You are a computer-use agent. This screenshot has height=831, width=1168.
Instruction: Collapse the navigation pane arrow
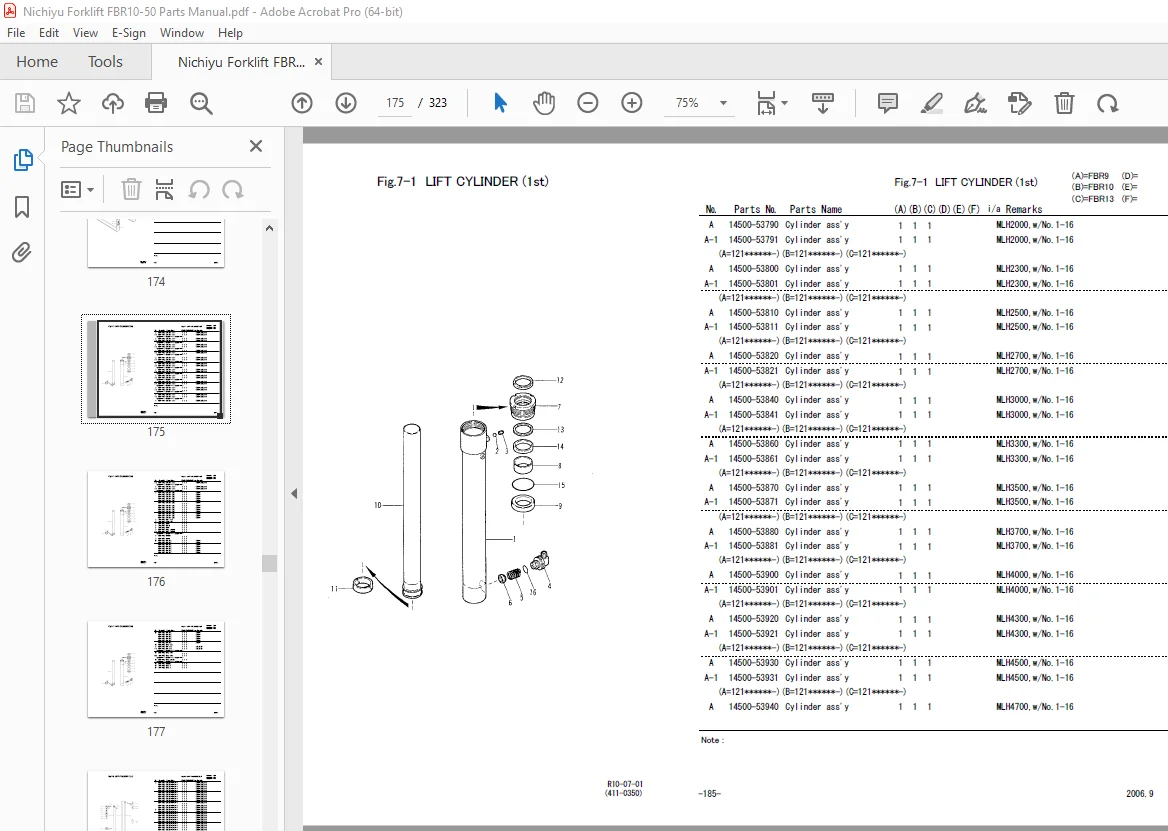tap(294, 493)
